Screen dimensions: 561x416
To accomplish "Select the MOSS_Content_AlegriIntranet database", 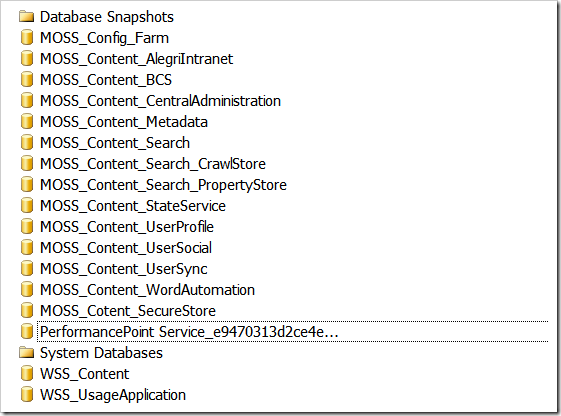I will (x=136, y=59).
